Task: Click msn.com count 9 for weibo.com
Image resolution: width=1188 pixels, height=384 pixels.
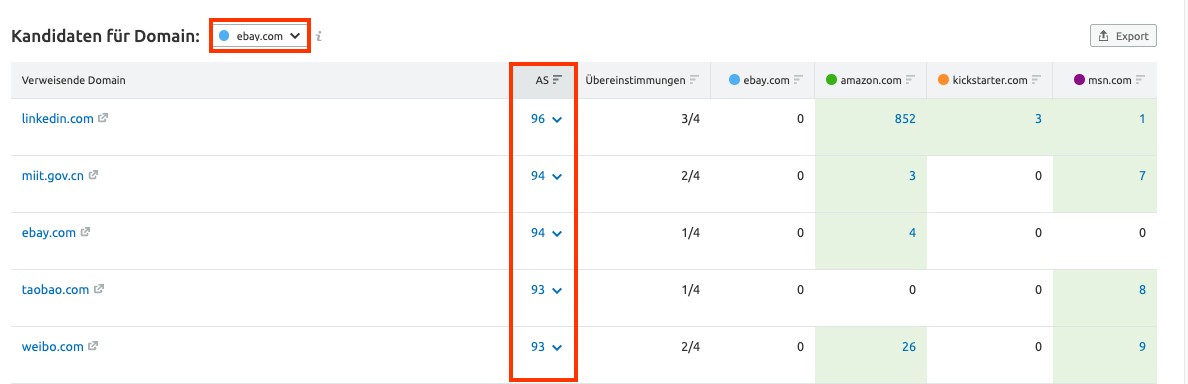Action: [x=1142, y=347]
